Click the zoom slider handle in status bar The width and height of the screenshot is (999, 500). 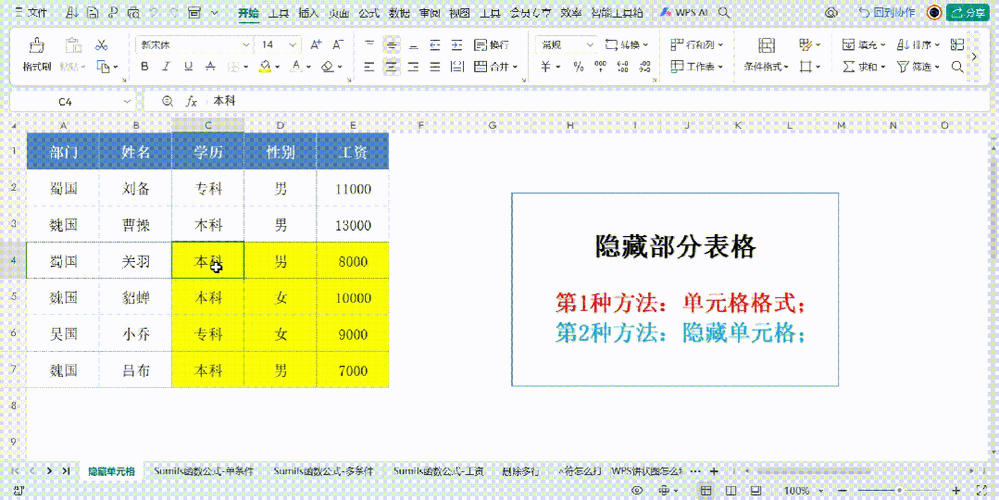[899, 490]
